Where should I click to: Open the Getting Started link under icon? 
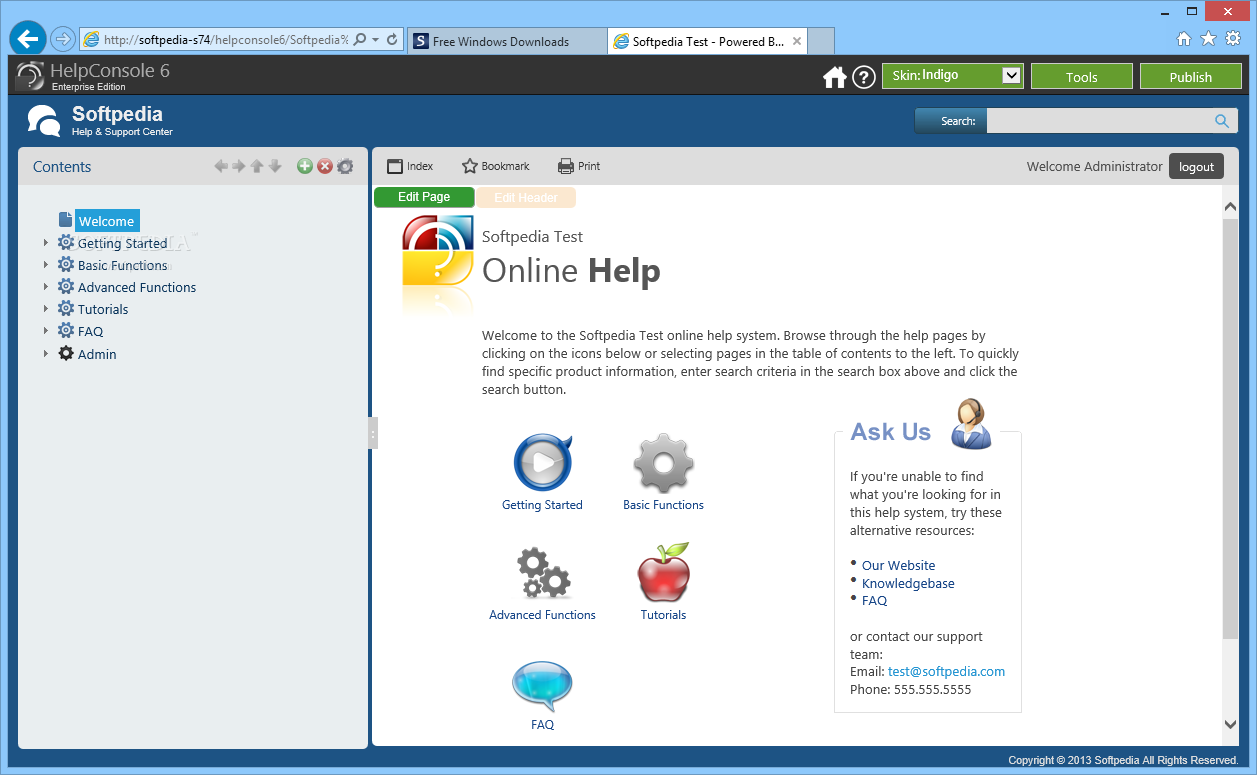[542, 505]
